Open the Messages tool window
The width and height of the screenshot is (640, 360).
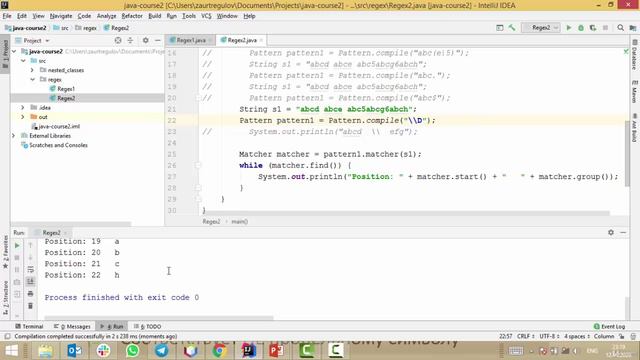coord(72,327)
